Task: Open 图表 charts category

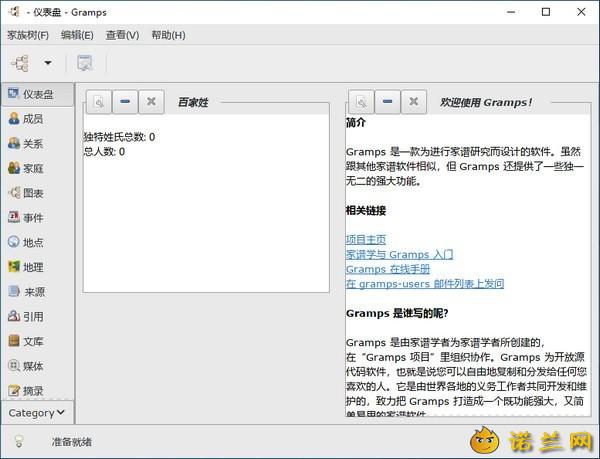Action: click(38, 193)
